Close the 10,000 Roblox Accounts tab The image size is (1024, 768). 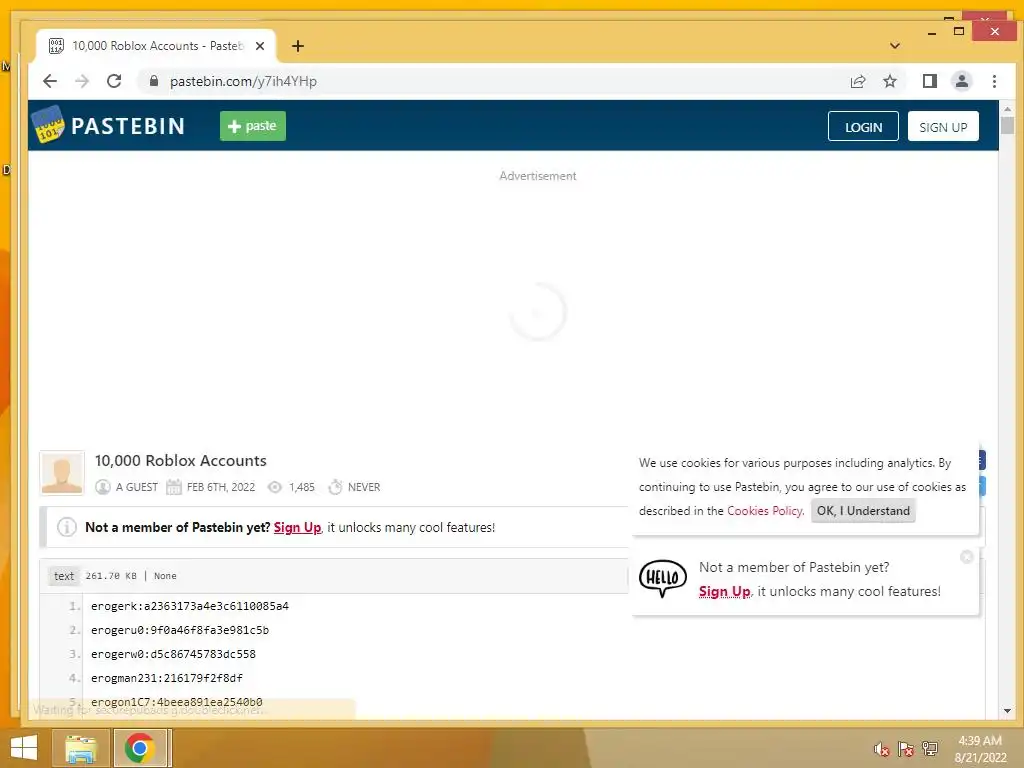point(260,46)
